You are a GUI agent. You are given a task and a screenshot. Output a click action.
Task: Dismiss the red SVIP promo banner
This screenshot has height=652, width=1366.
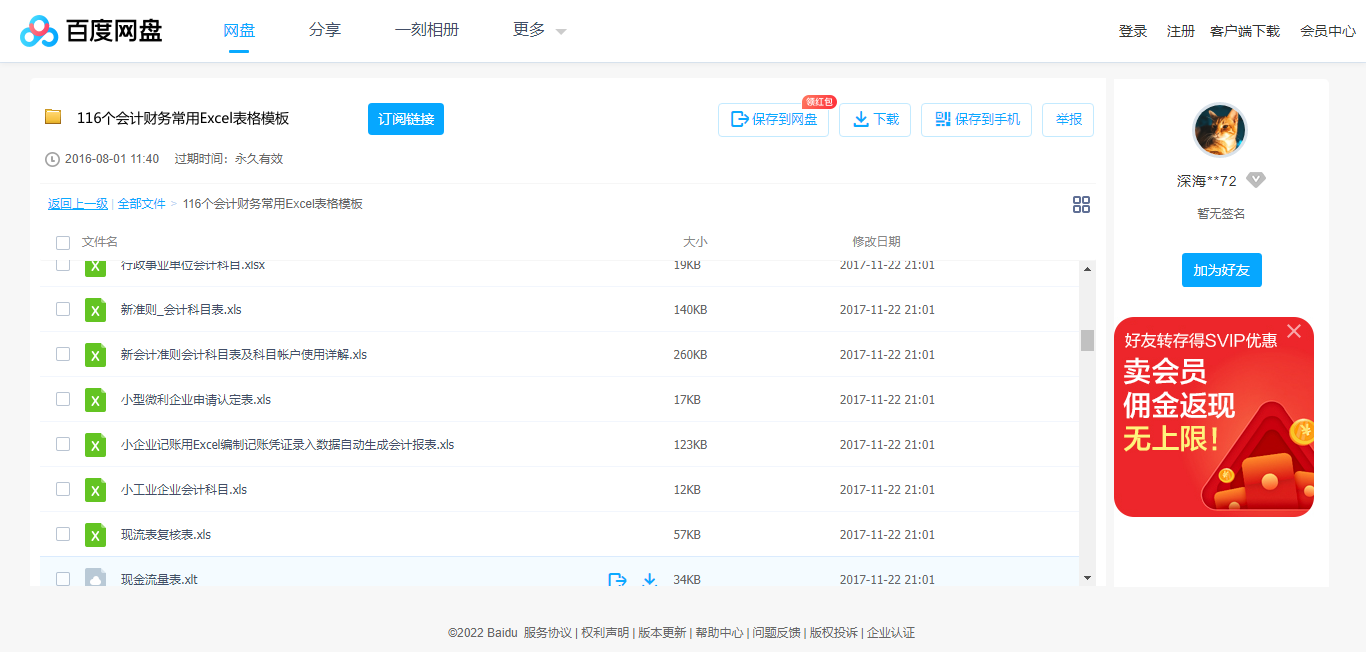coord(1294,331)
